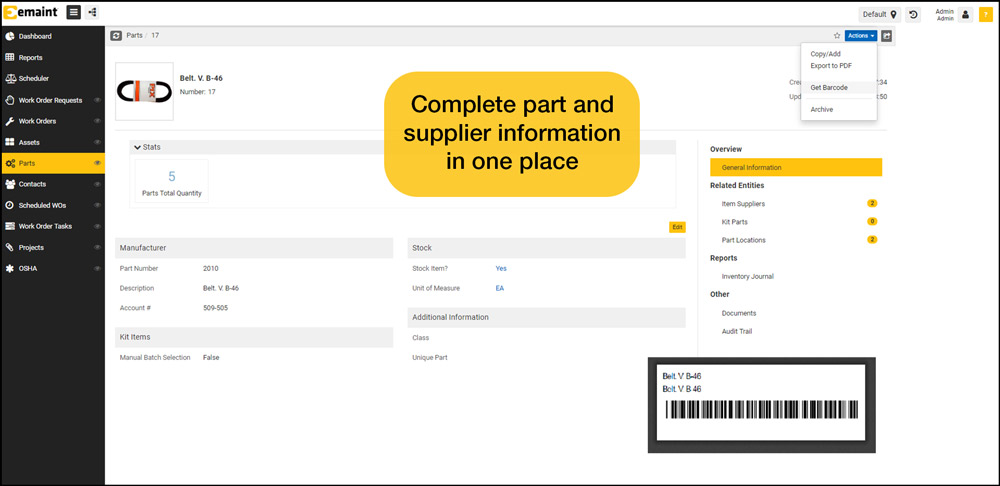Open the history clock icon in header
Viewport: 1000px width, 486px height.
(x=913, y=15)
